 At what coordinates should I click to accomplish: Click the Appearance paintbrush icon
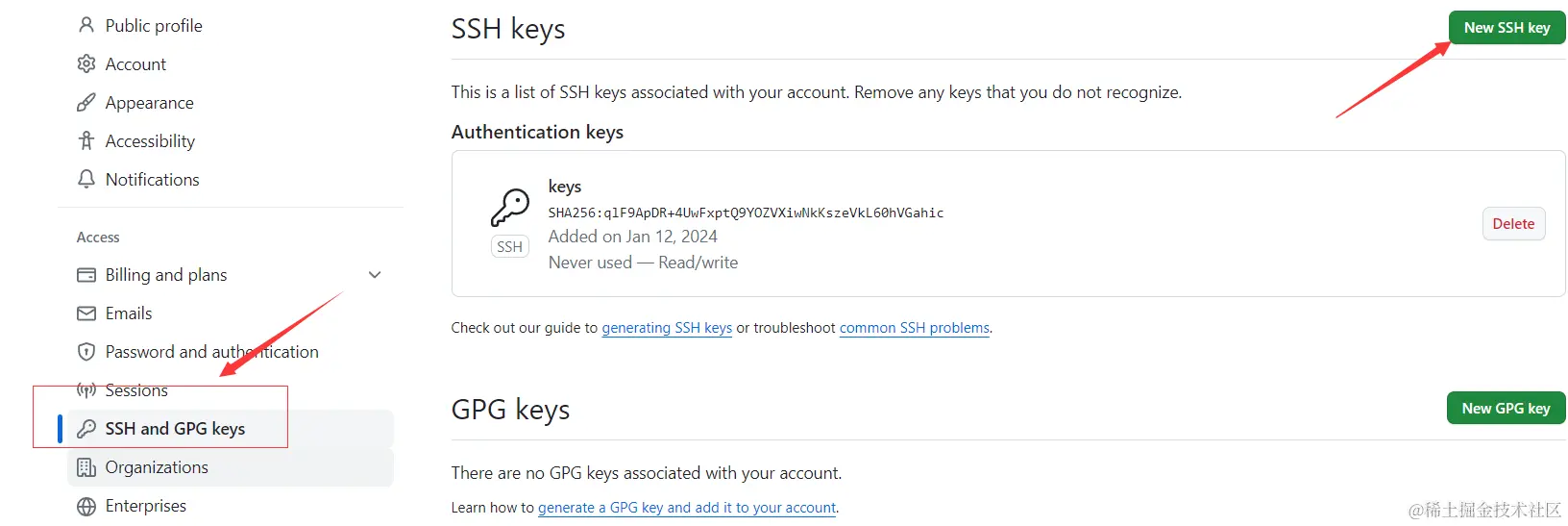coord(86,102)
